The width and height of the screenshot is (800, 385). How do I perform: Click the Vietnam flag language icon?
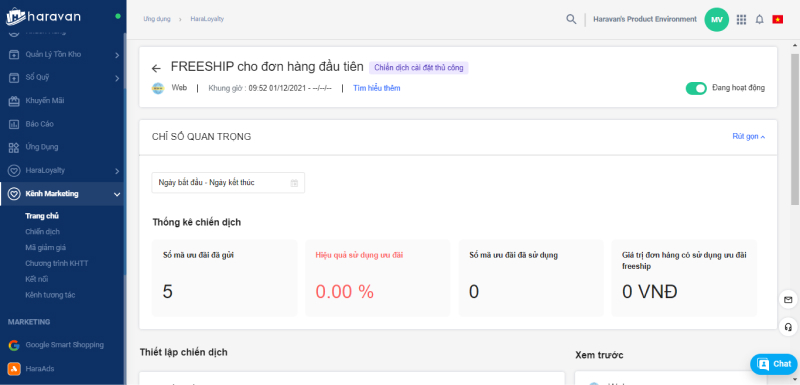[x=778, y=19]
